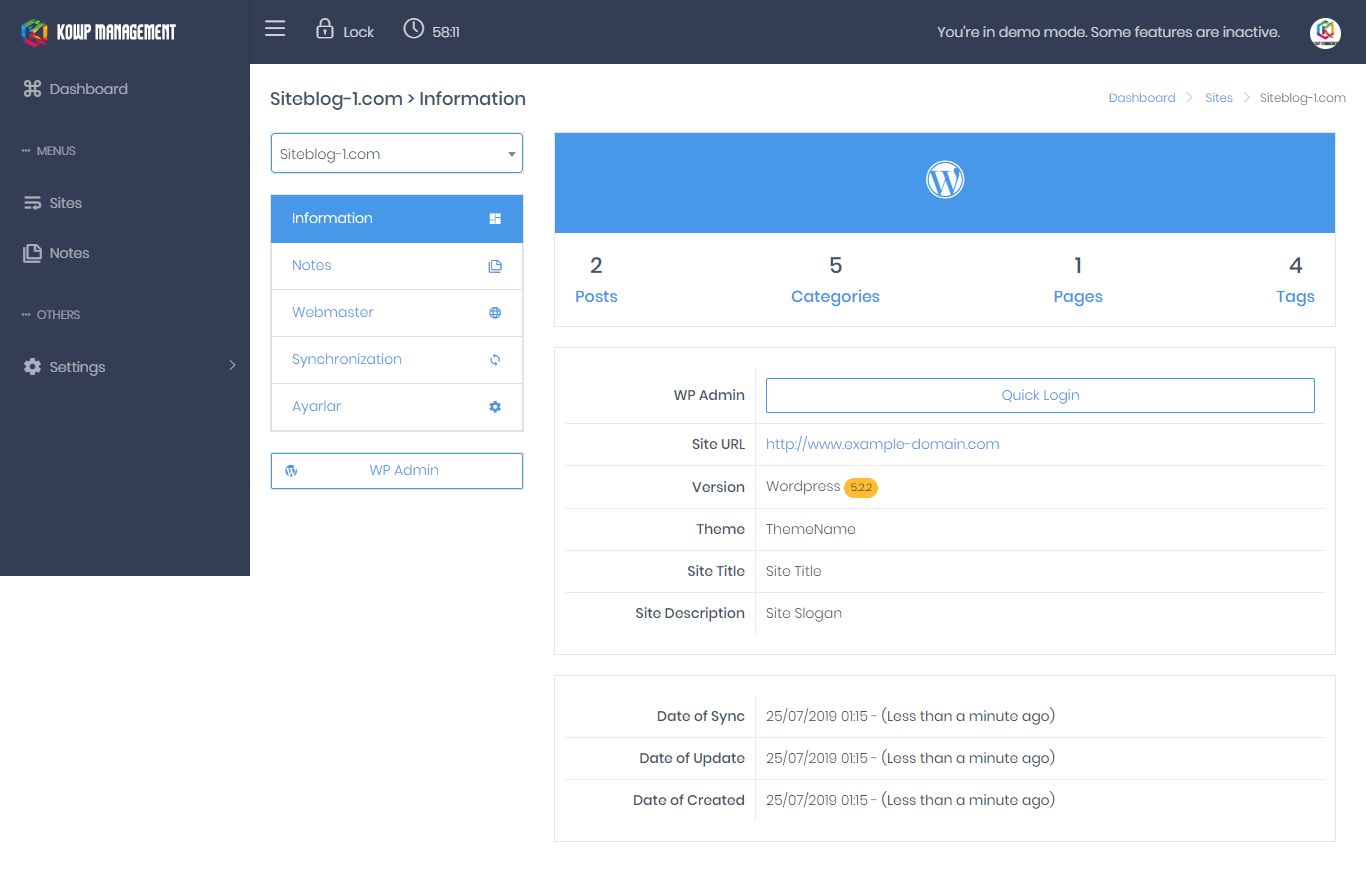This screenshot has height=882, width=1366.
Task: Click the hamburger menu icon in top bar
Action: pos(275,29)
